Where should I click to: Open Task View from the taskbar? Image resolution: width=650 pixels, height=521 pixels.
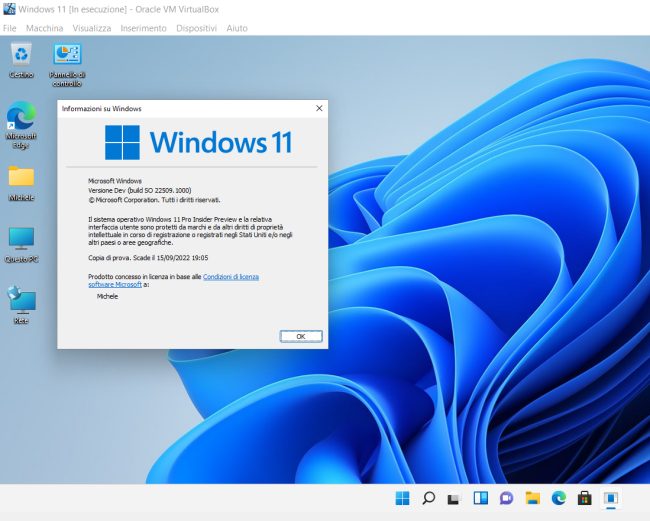point(454,498)
